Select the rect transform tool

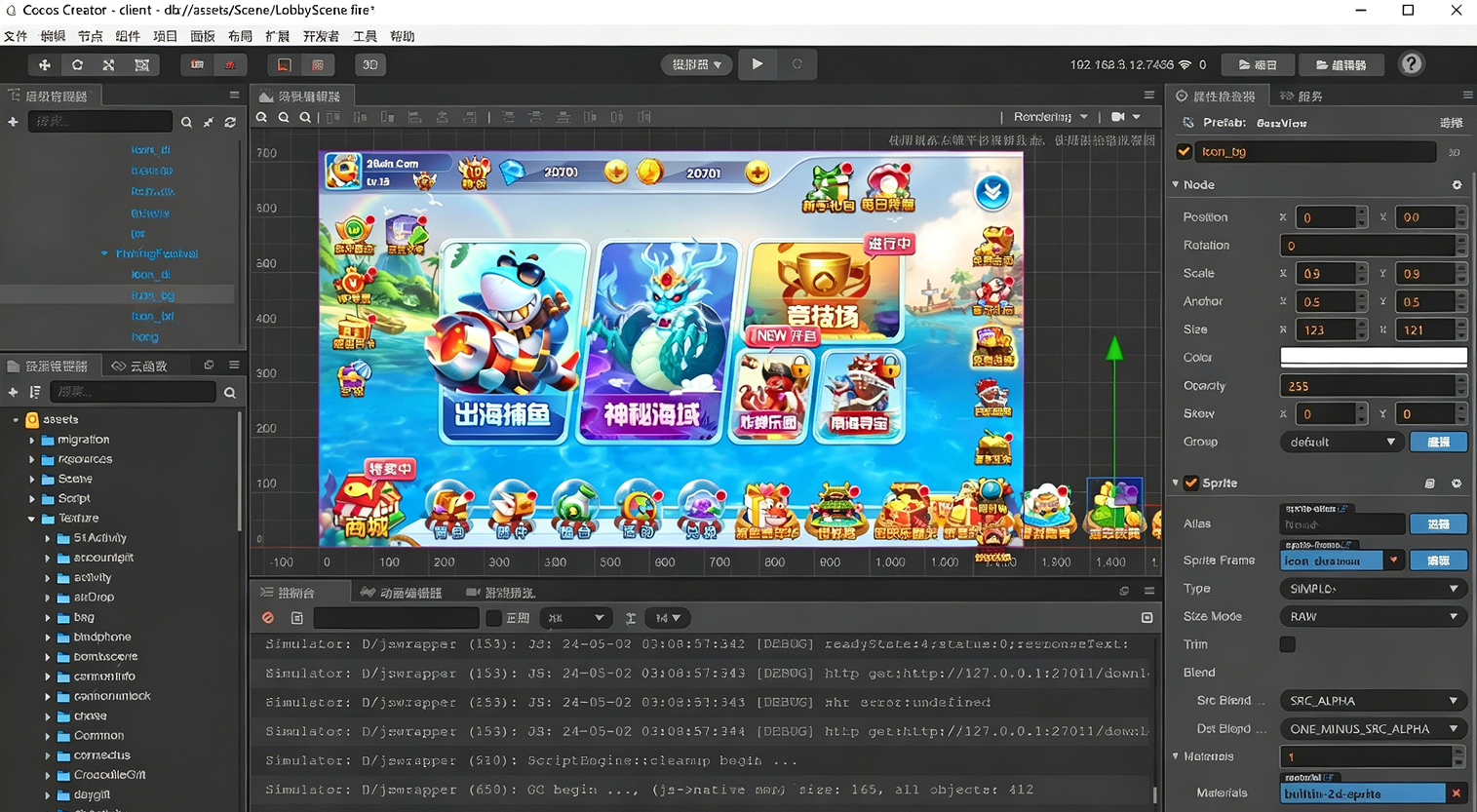[142, 64]
